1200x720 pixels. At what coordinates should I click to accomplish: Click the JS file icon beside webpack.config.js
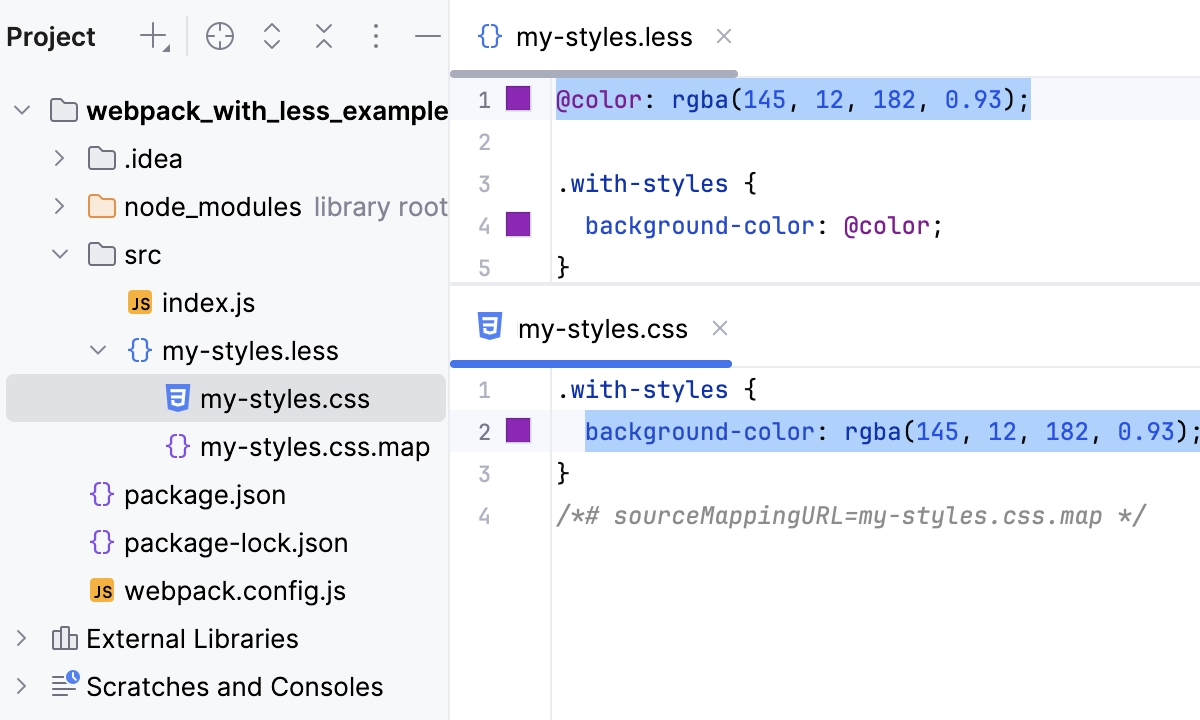(101, 591)
